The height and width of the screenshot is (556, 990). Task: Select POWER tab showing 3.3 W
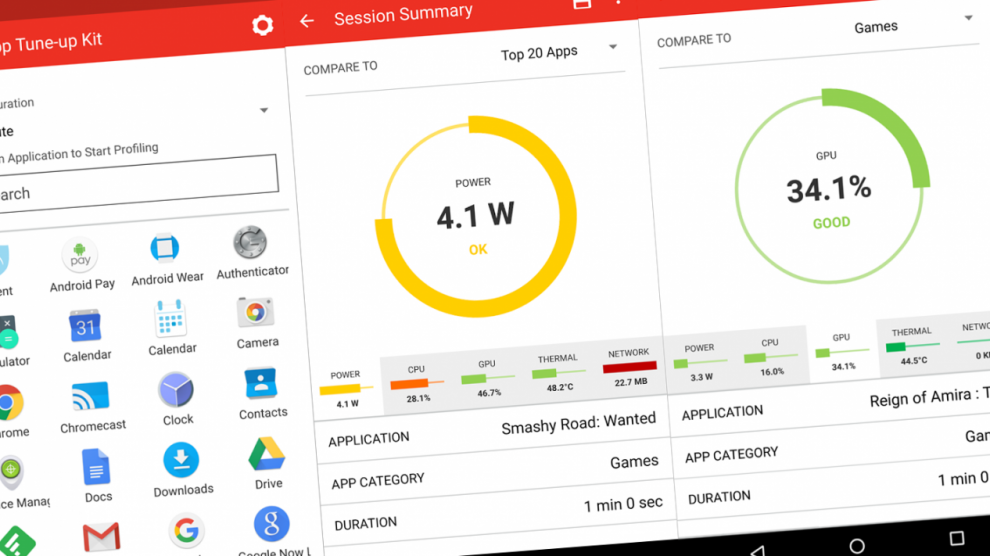700,362
